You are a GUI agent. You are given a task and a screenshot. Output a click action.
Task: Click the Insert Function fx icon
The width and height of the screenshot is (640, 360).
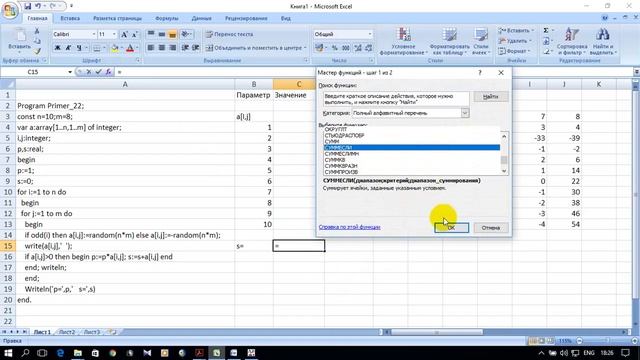coord(108,72)
